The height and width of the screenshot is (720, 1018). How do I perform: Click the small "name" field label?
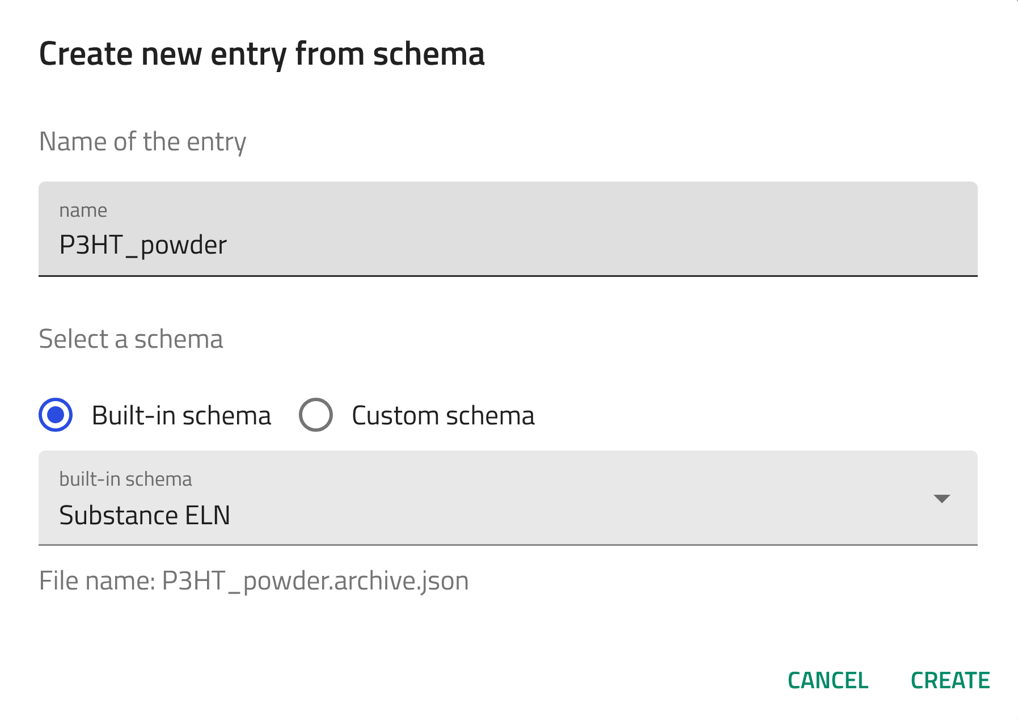83,210
